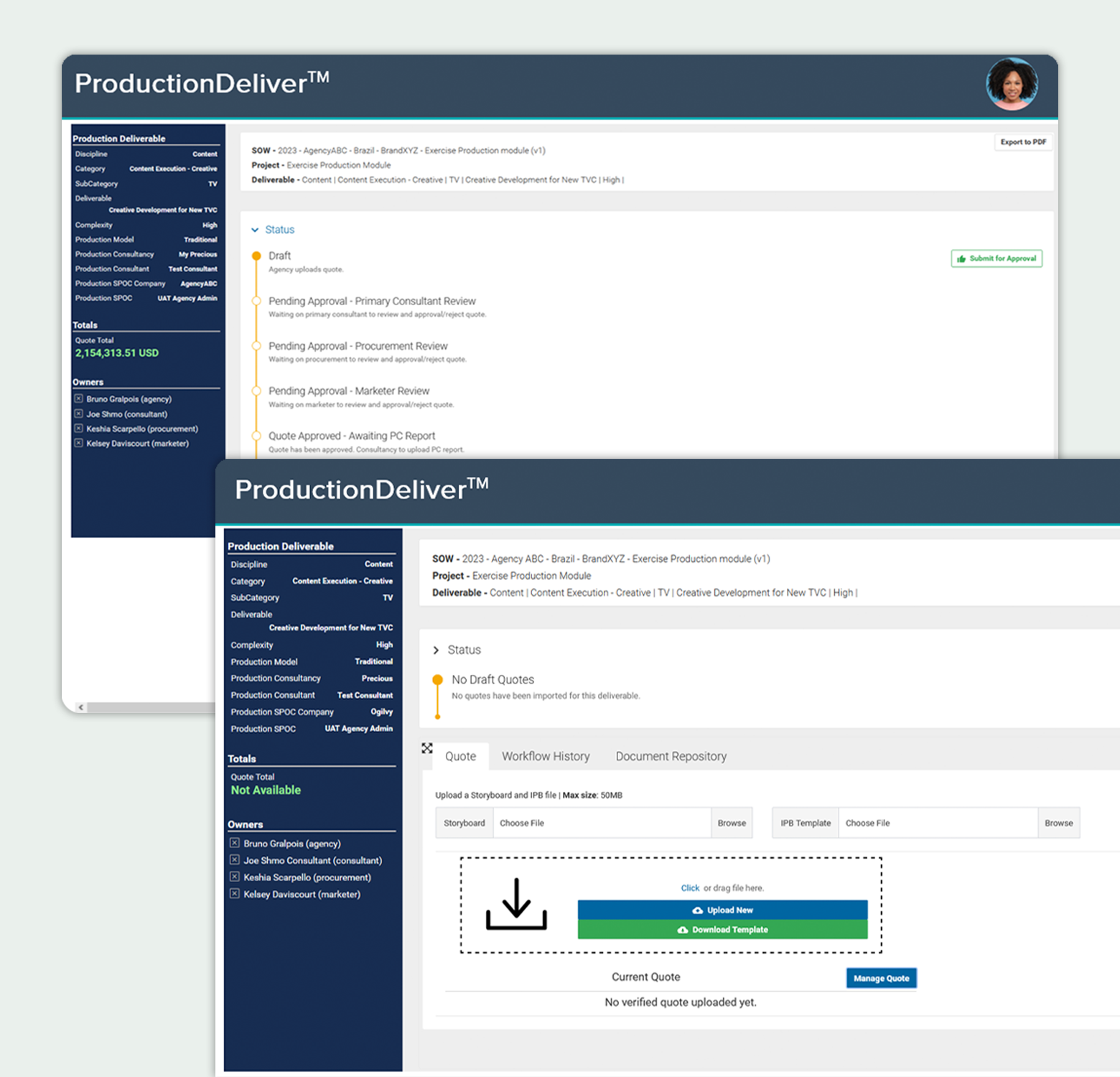Toggle Joe Shmo Consultant owner checkbox

coord(235,860)
